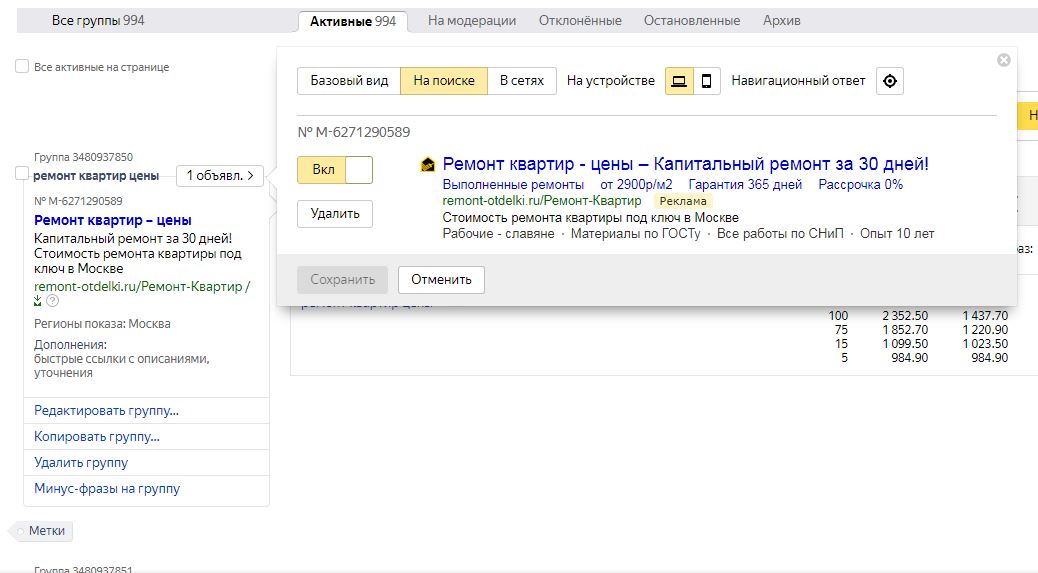Click the 'ремонт квартир цены' group name

(96, 175)
